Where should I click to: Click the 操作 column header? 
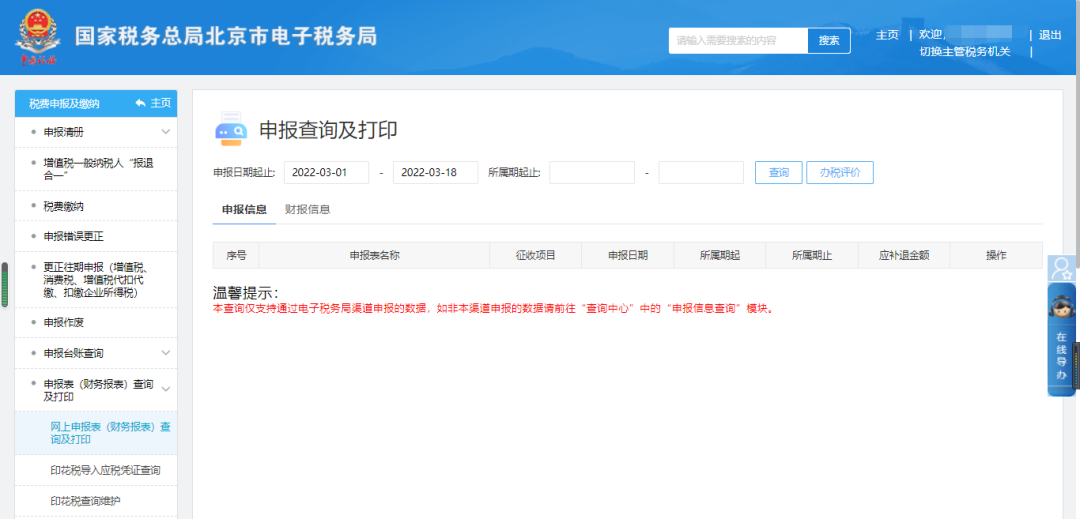(996, 255)
